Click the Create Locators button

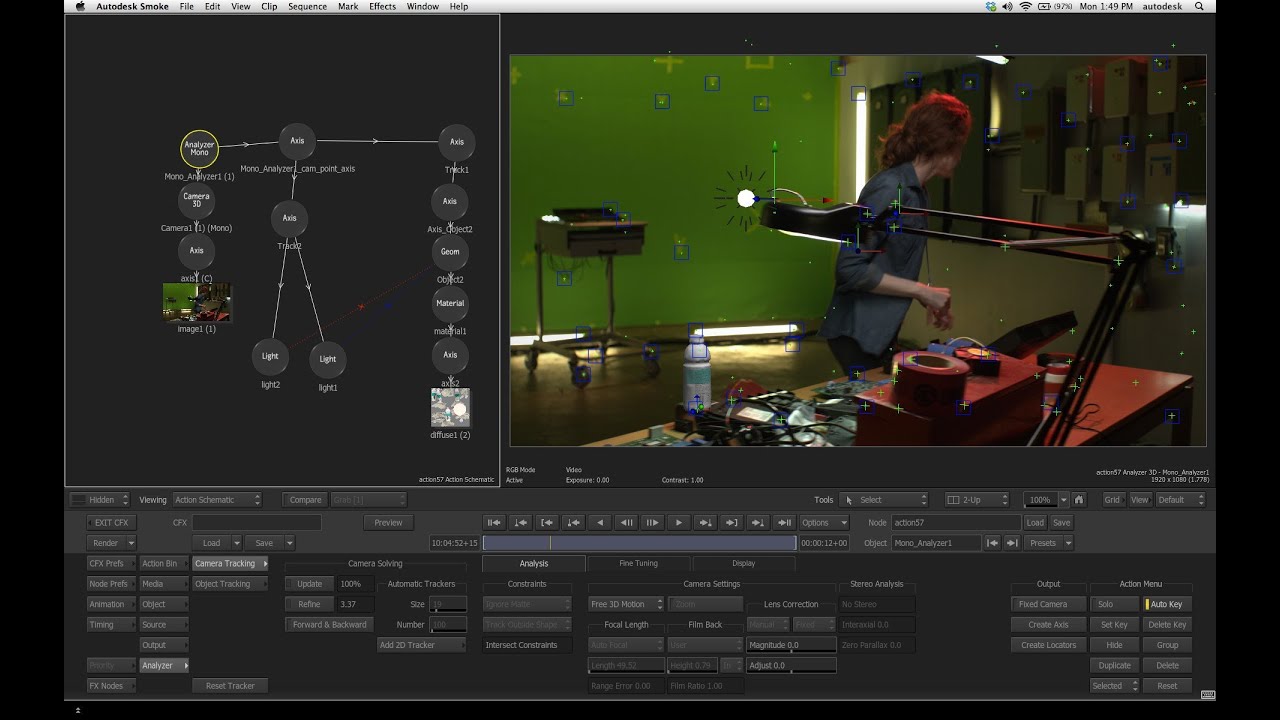tap(1048, 645)
